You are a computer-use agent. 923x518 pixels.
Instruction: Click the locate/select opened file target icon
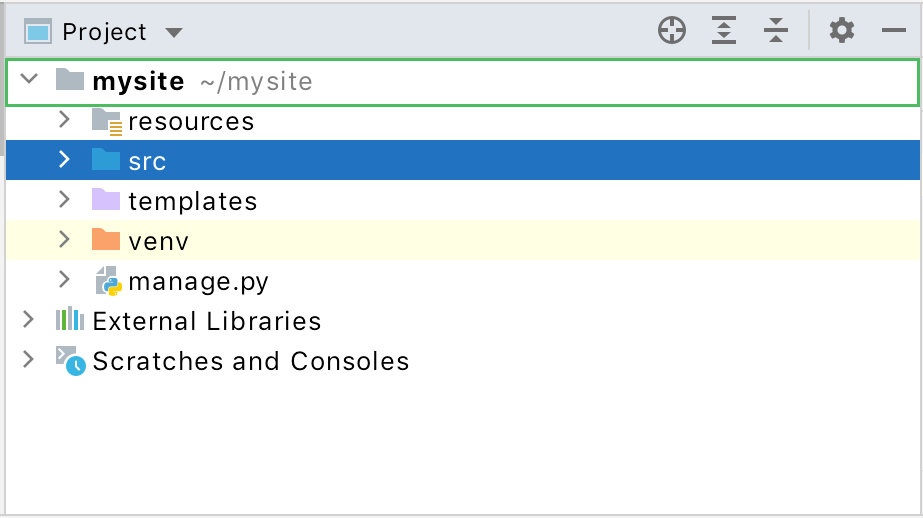[x=672, y=31]
